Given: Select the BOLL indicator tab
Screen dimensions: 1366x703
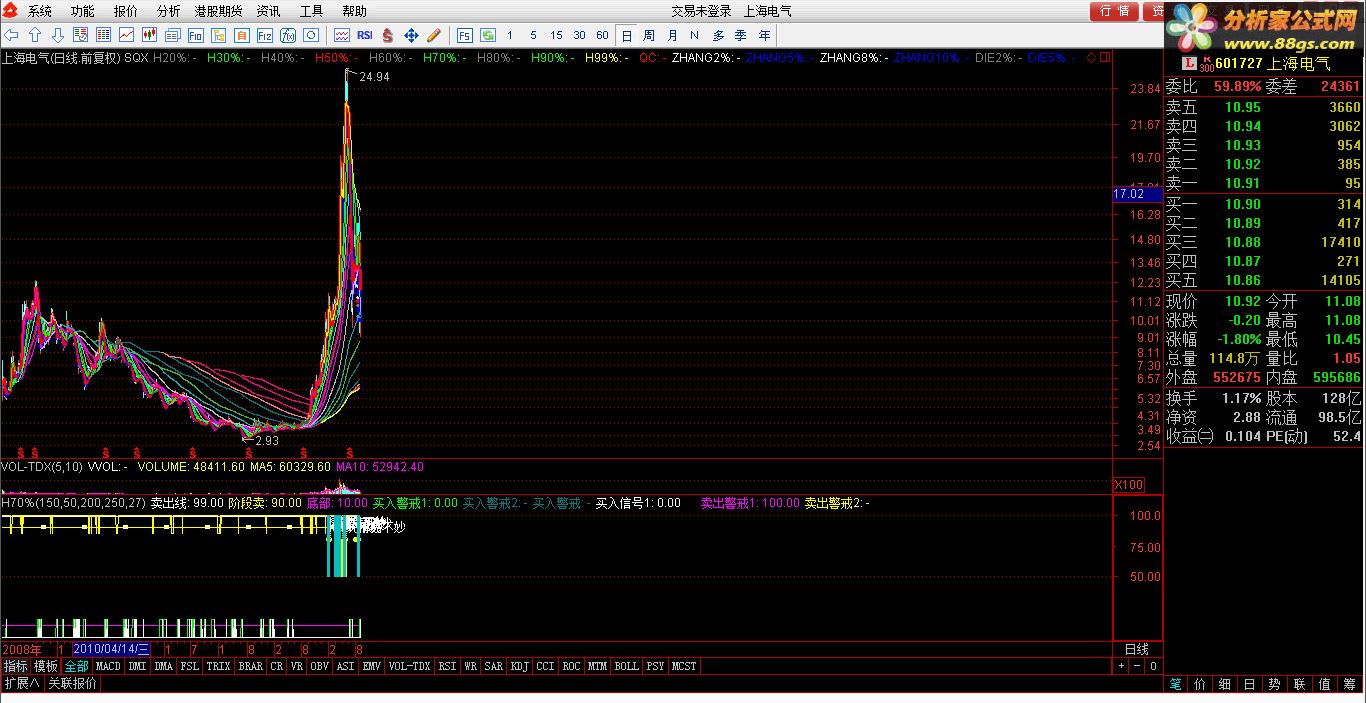Looking at the screenshot, I should pos(626,666).
